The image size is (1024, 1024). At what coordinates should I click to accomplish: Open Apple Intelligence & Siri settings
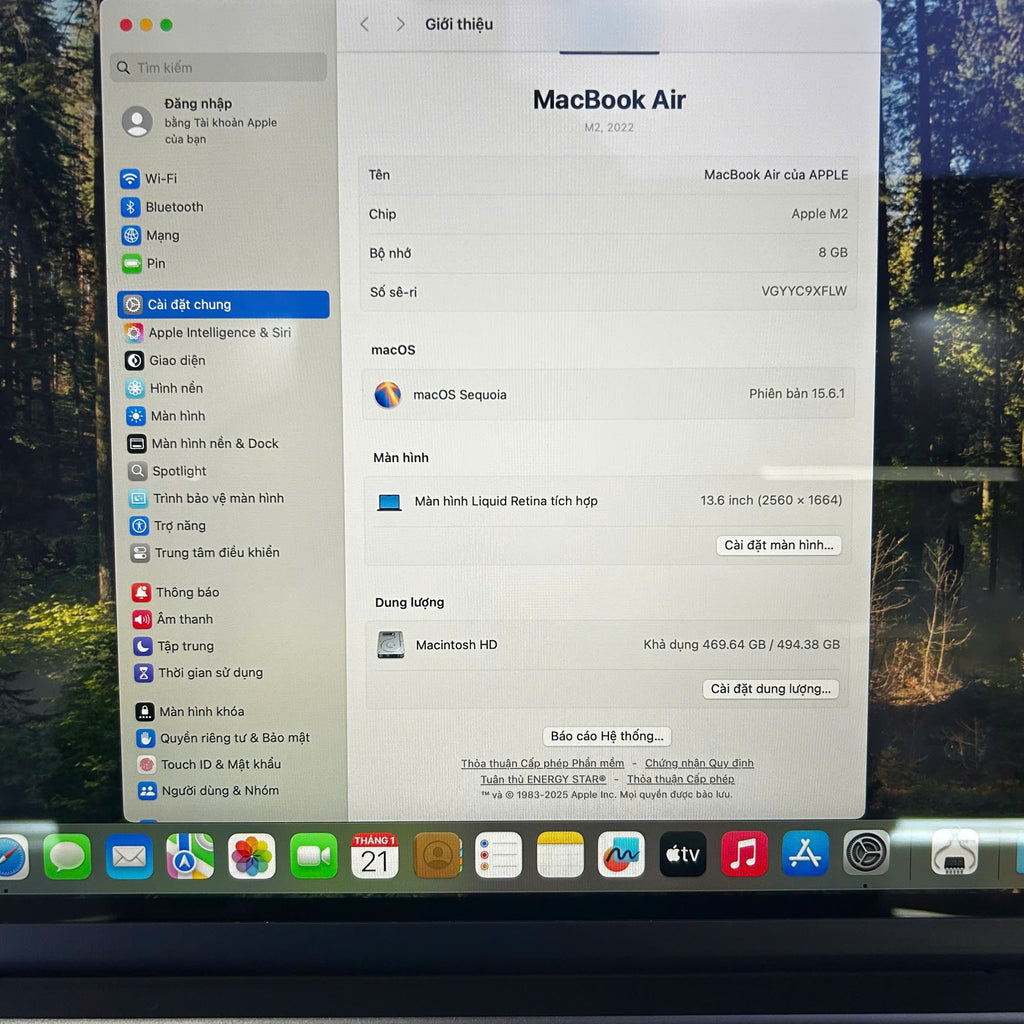point(219,333)
